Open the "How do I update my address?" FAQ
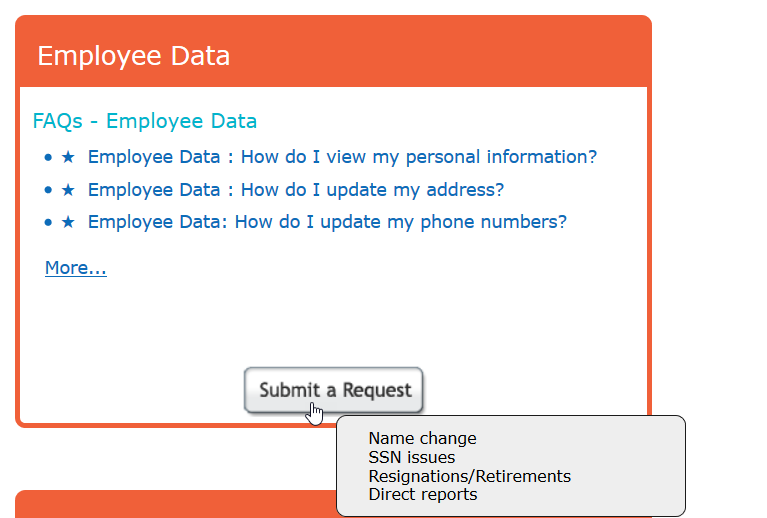Image resolution: width=767 pixels, height=518 pixels. [296, 190]
